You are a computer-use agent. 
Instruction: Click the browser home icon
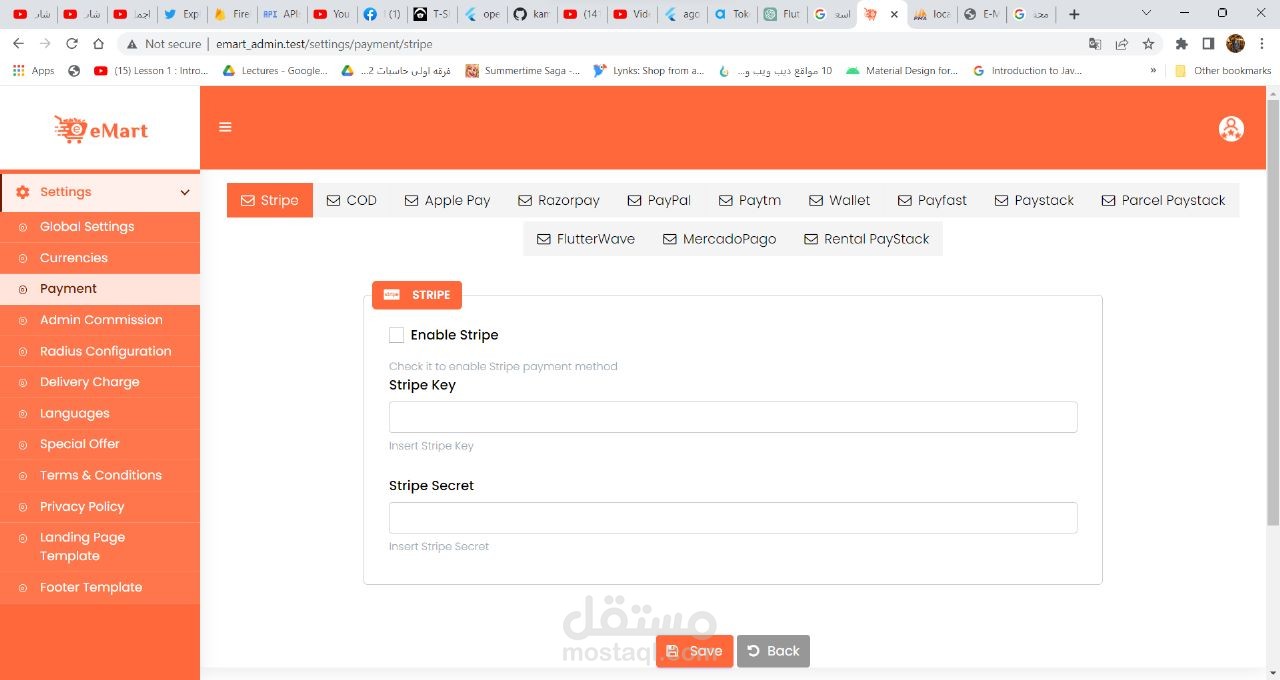coord(98,44)
